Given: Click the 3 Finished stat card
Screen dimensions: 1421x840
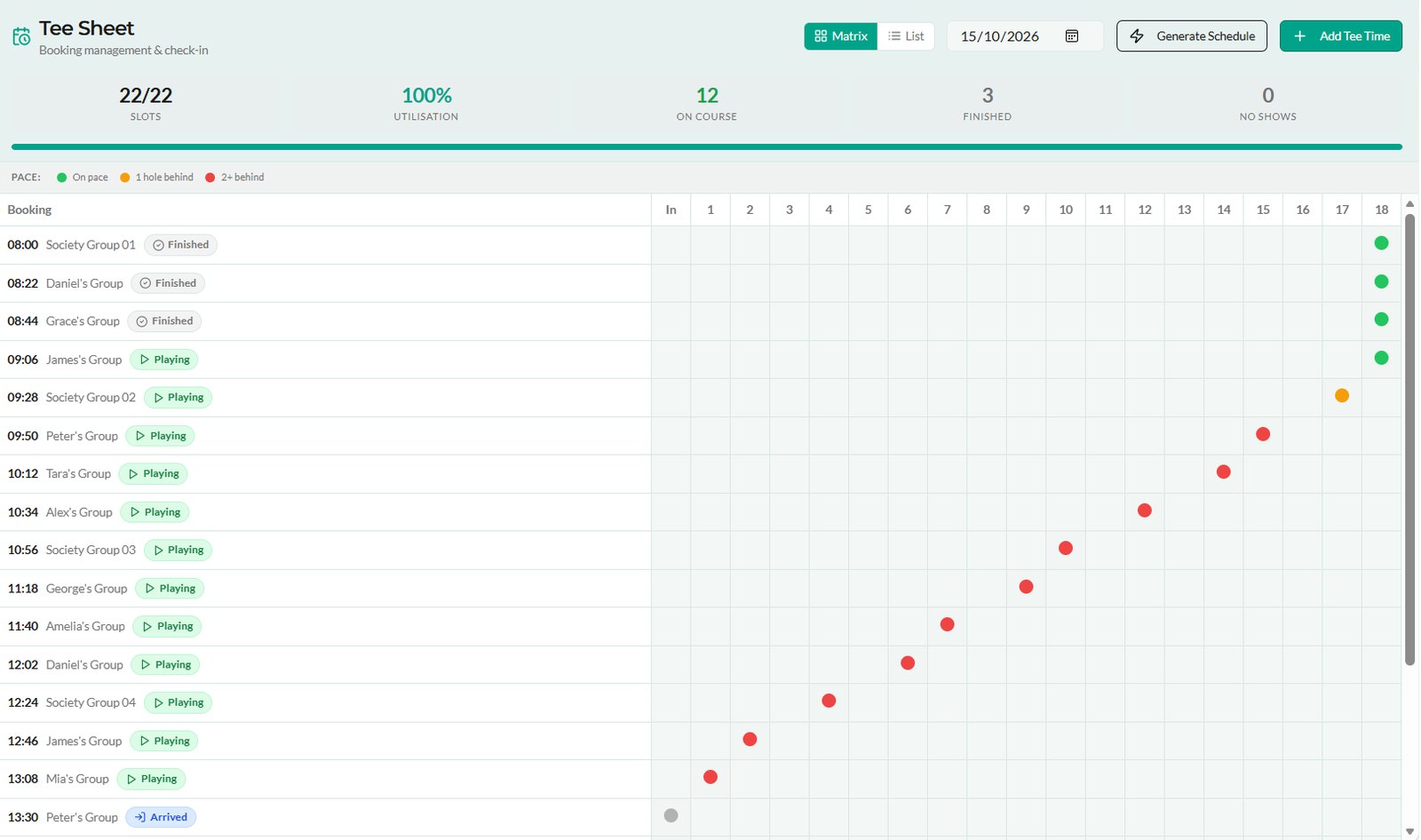Looking at the screenshot, I should [988, 104].
